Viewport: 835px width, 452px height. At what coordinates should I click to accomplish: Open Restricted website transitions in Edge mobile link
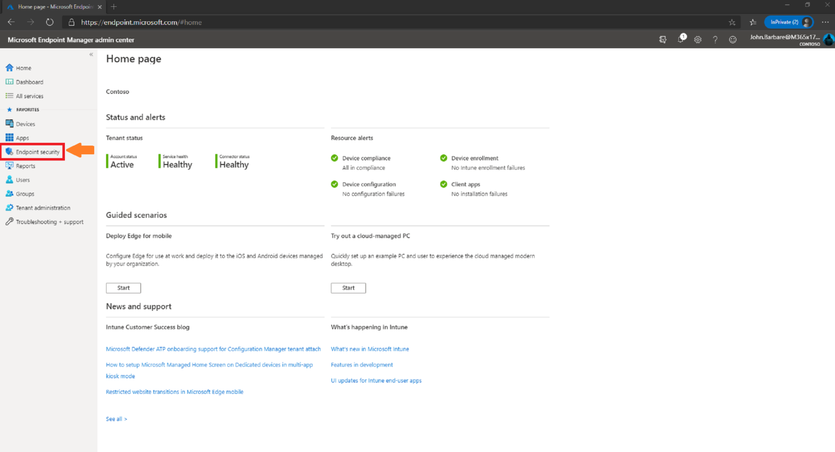click(175, 392)
